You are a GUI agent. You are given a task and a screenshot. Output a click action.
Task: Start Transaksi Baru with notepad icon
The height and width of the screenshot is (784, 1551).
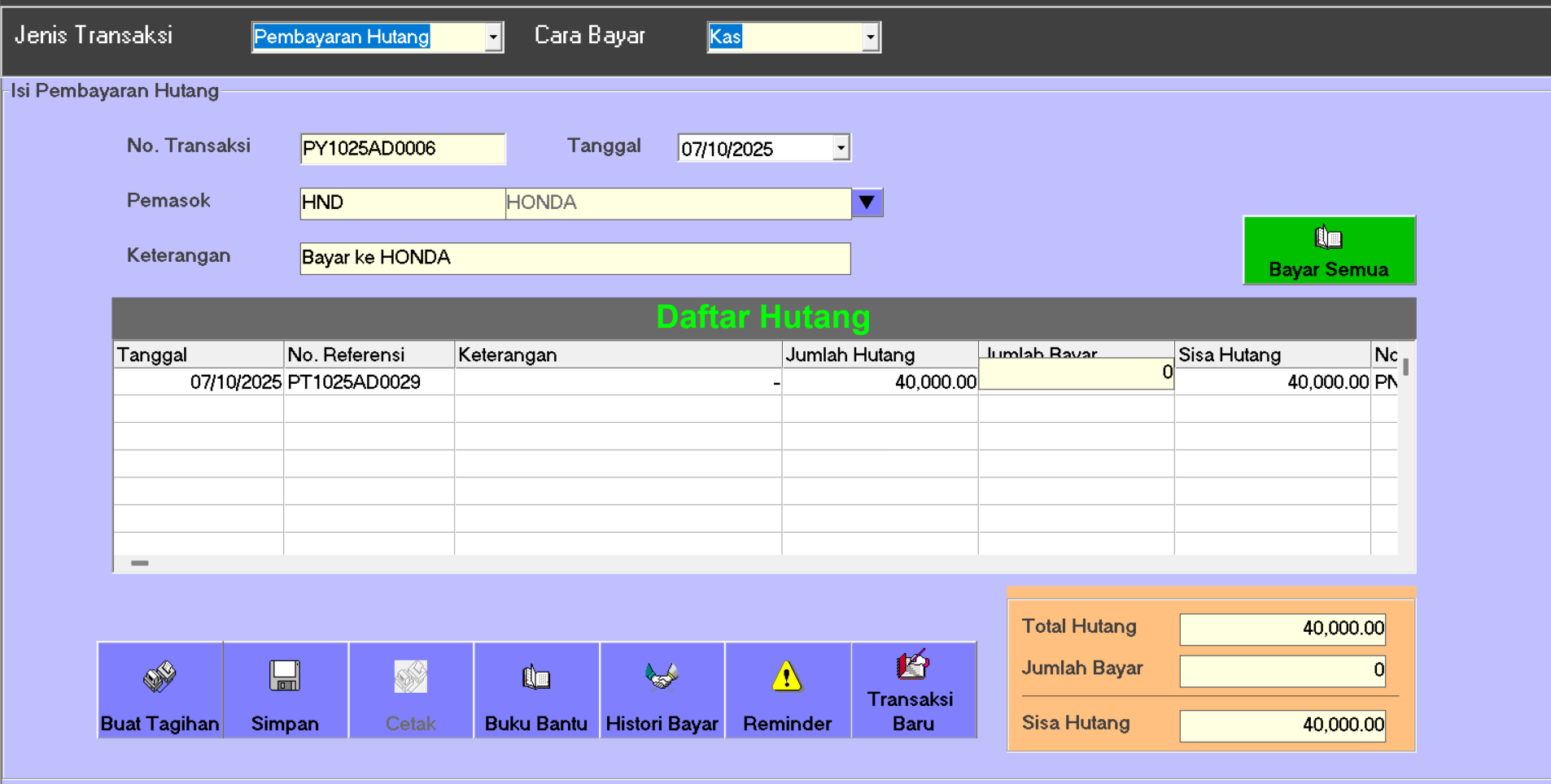point(912,665)
